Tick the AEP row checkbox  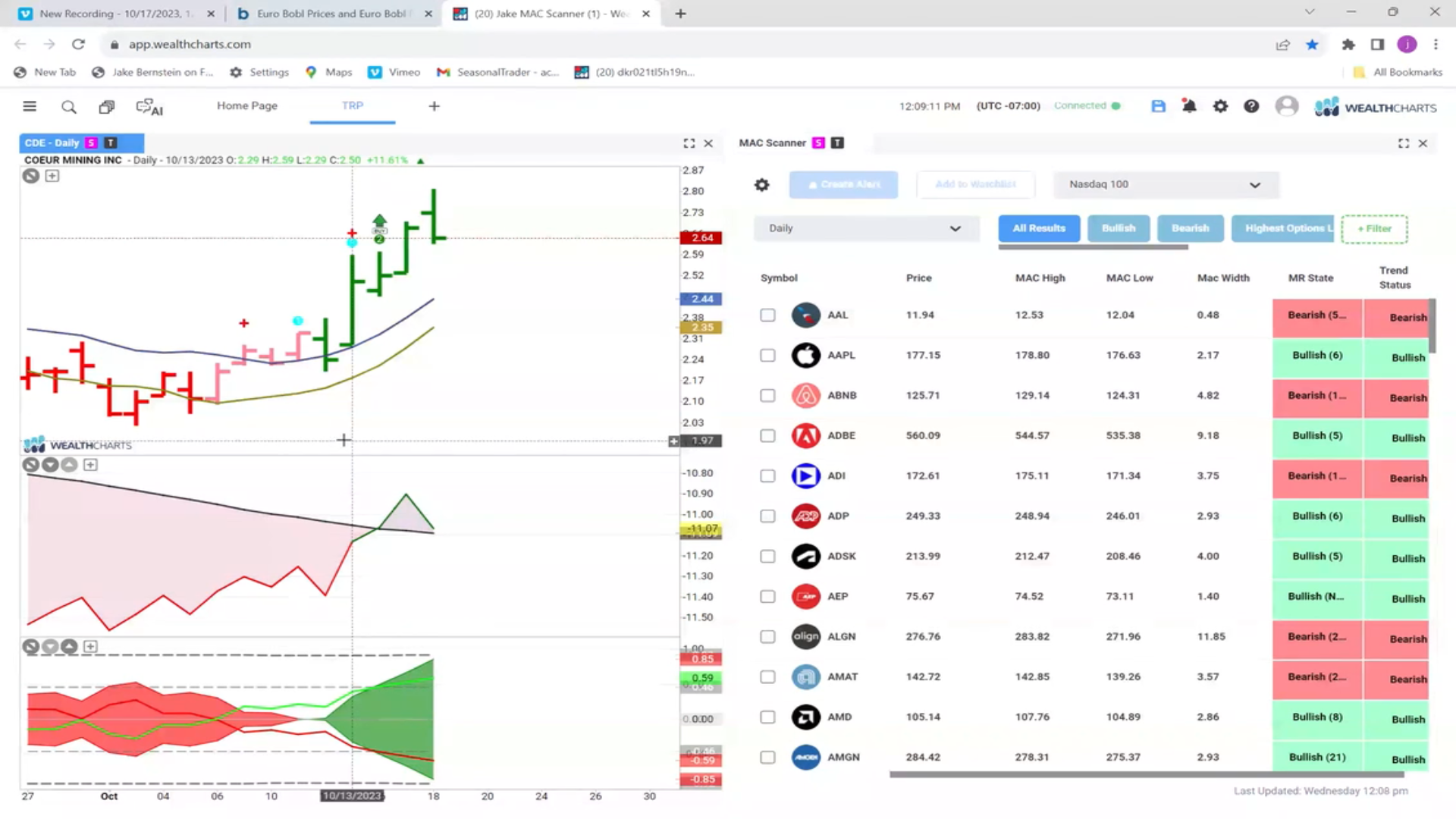(x=767, y=597)
